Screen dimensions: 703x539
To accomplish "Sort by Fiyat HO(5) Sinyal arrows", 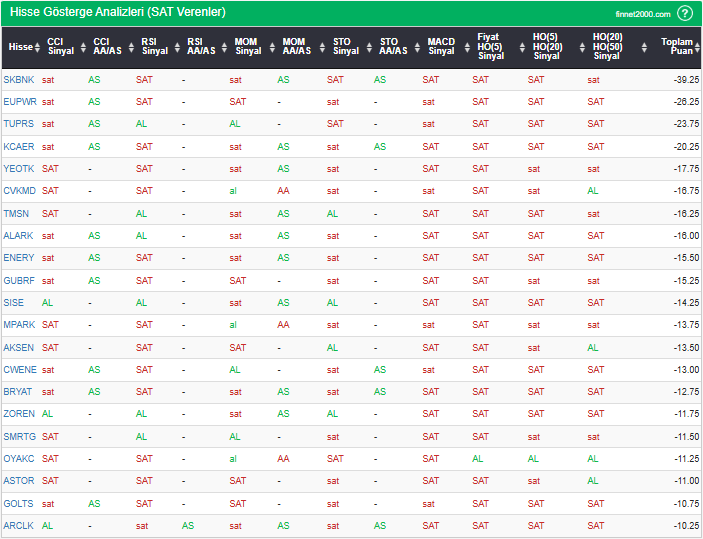I will coord(522,47).
